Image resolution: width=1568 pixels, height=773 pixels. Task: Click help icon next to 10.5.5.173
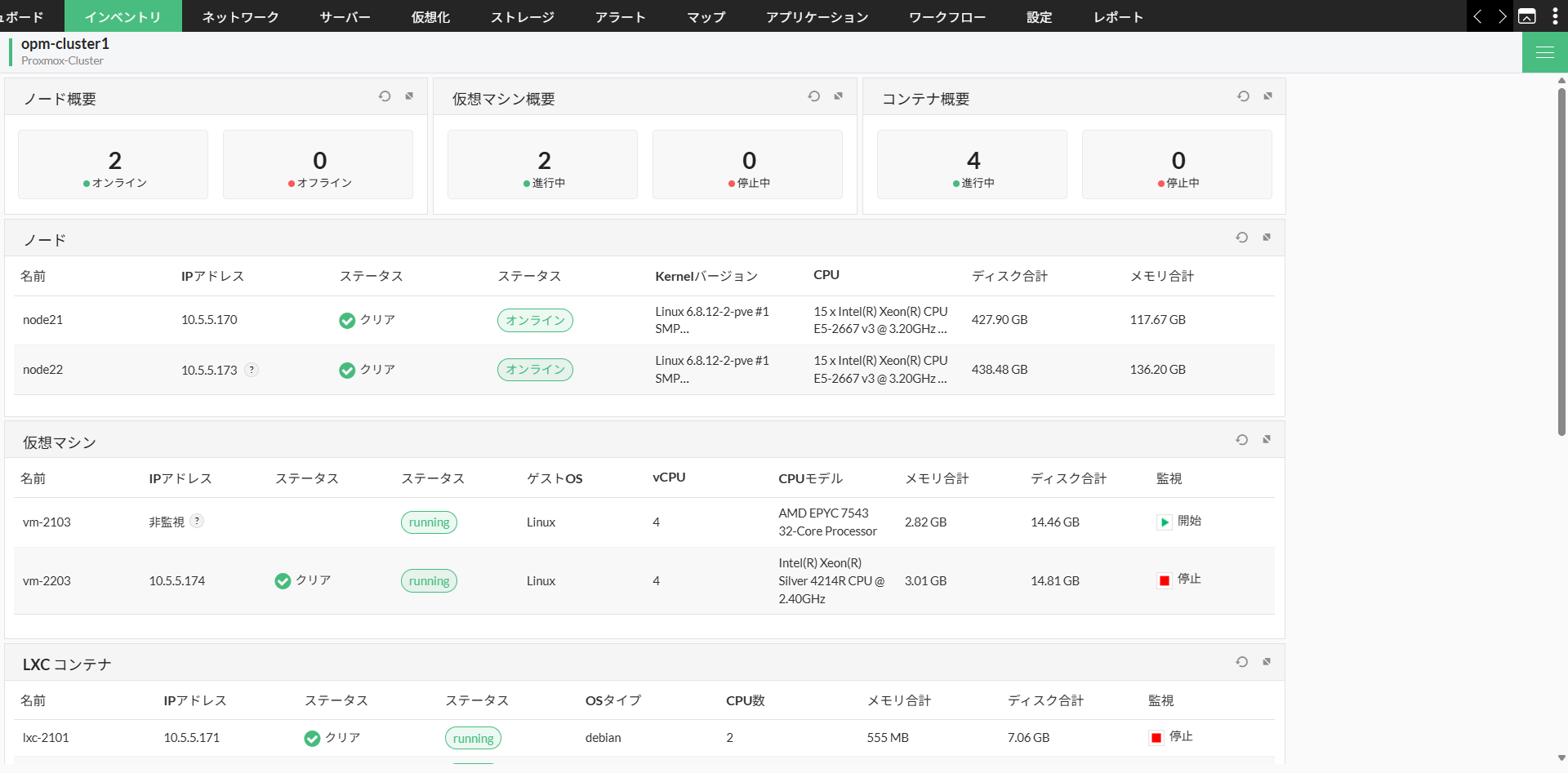coord(252,370)
